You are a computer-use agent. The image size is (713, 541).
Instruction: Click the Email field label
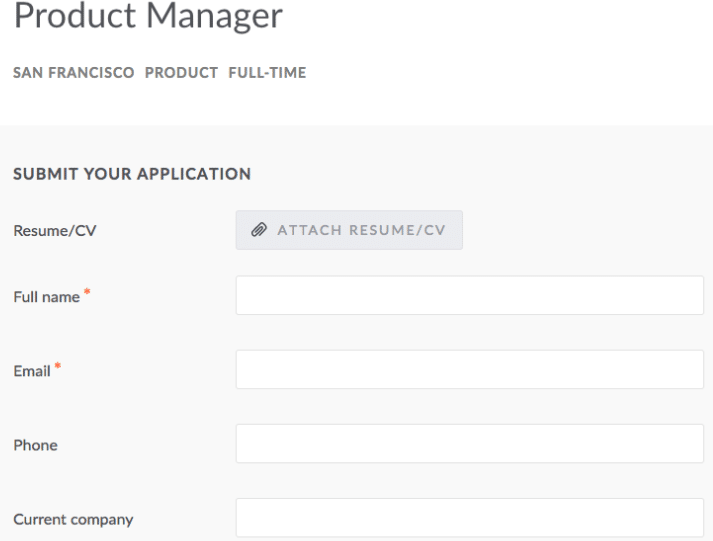(x=32, y=371)
